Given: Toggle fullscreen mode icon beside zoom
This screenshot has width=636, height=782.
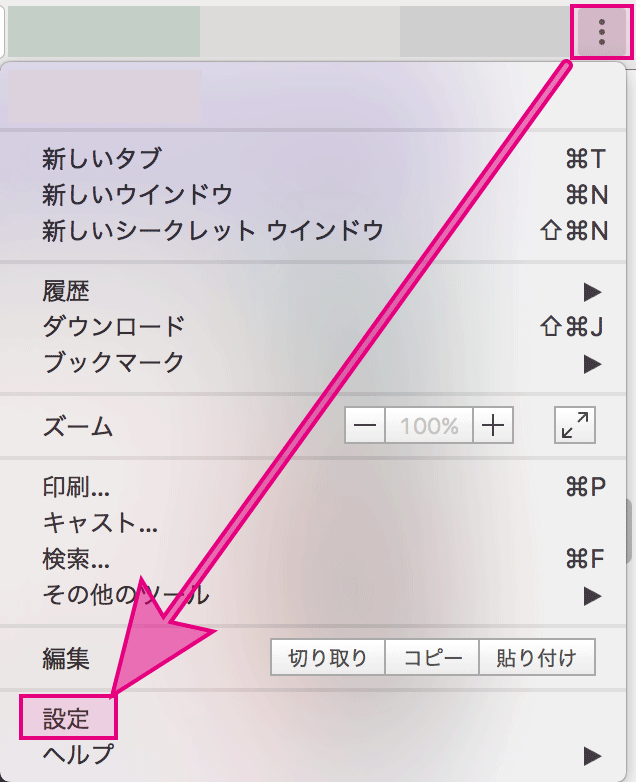Looking at the screenshot, I should click(575, 425).
